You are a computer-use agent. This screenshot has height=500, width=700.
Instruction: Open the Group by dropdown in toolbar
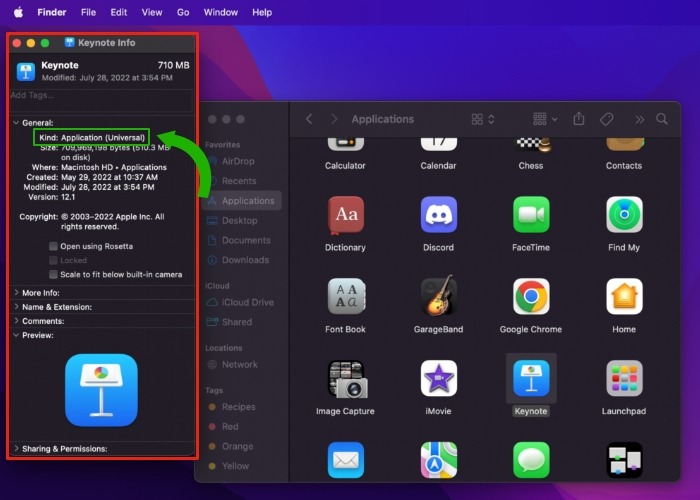click(x=545, y=119)
